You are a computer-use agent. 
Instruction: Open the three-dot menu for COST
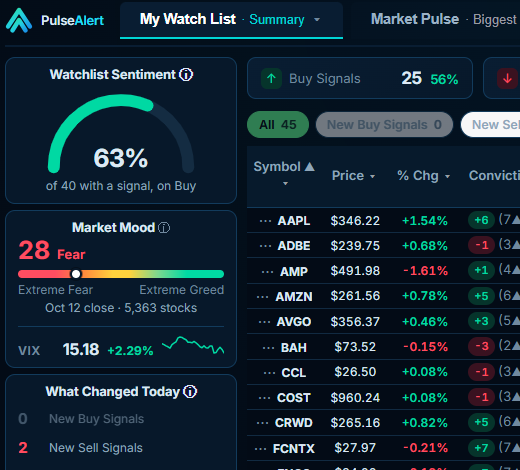(265, 398)
